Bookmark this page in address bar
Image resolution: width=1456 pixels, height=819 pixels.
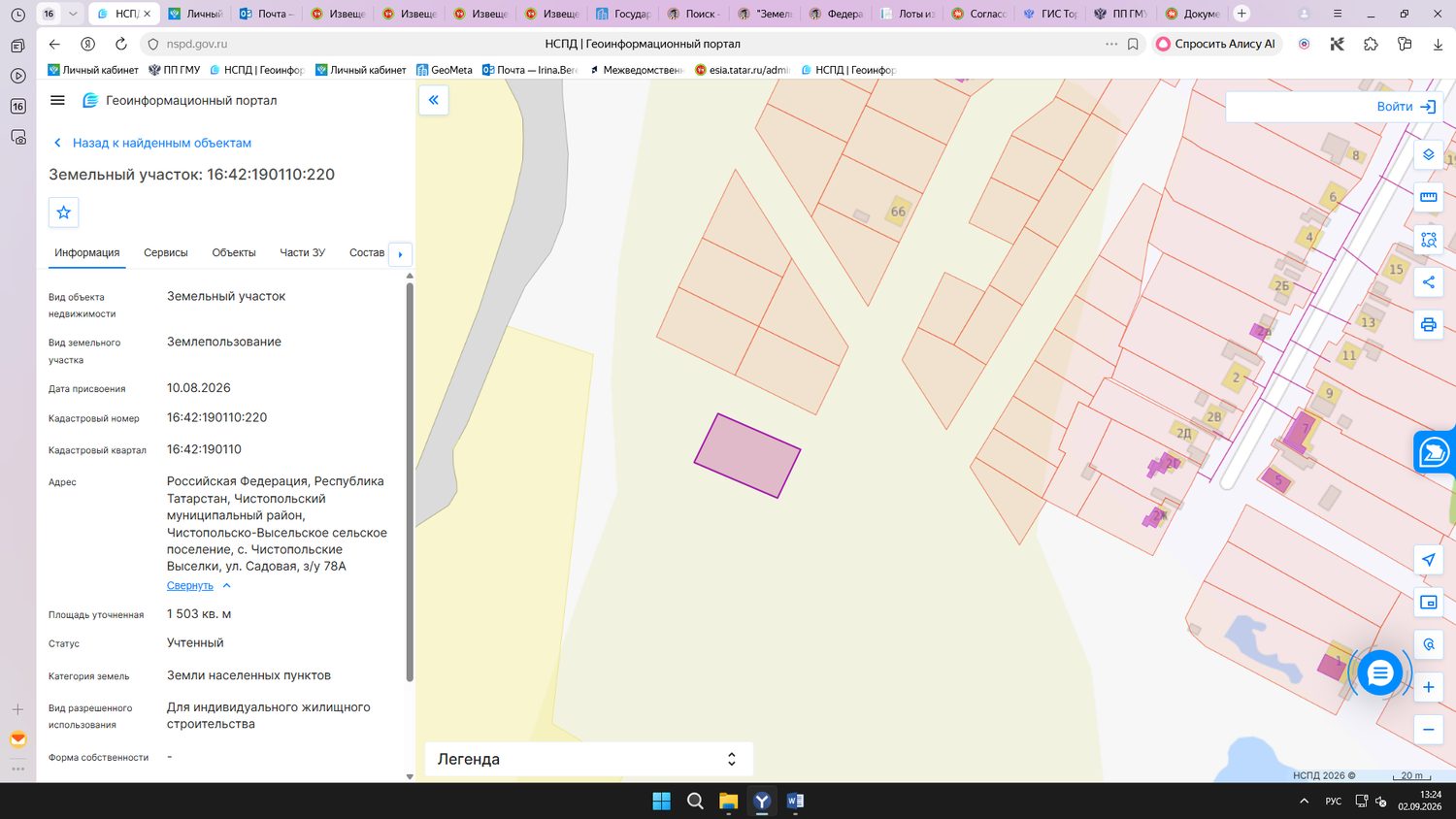tap(1133, 44)
